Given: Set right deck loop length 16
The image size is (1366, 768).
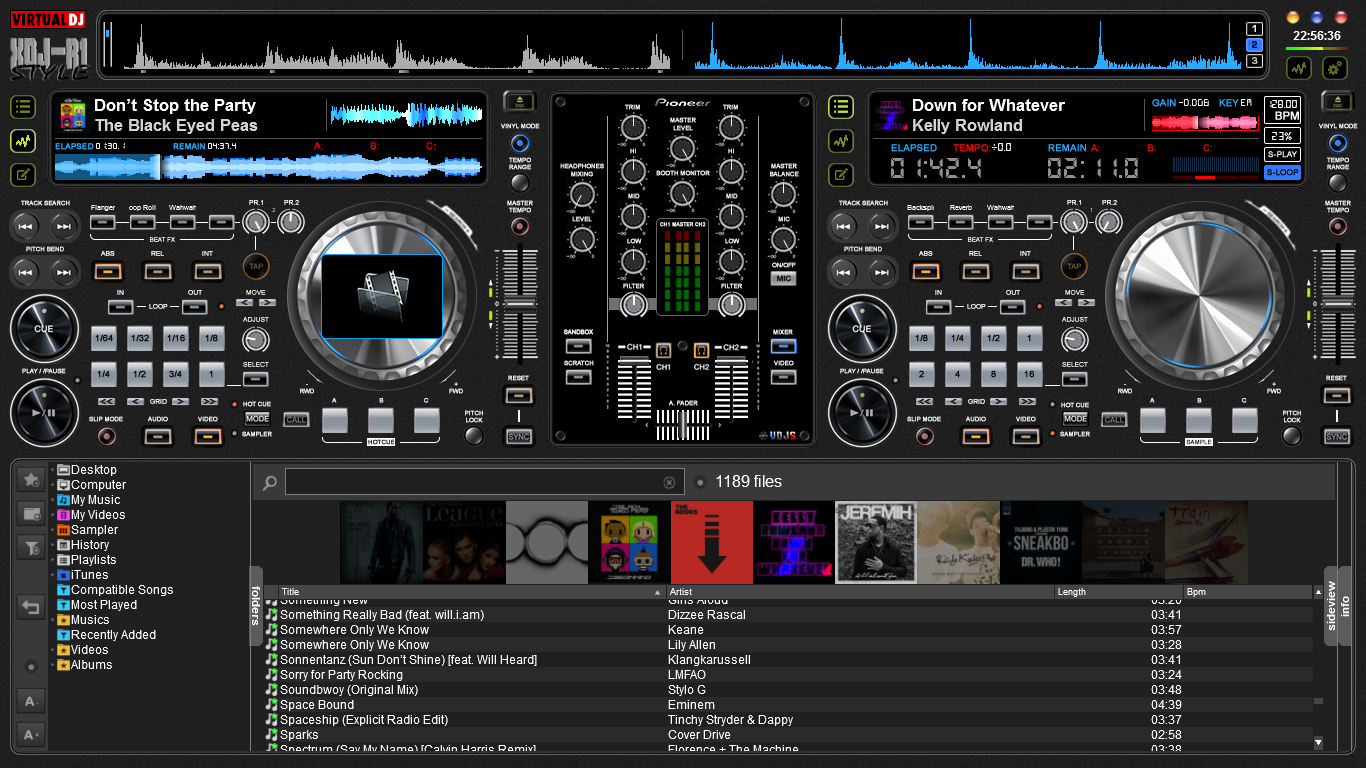Looking at the screenshot, I should [x=1029, y=375].
